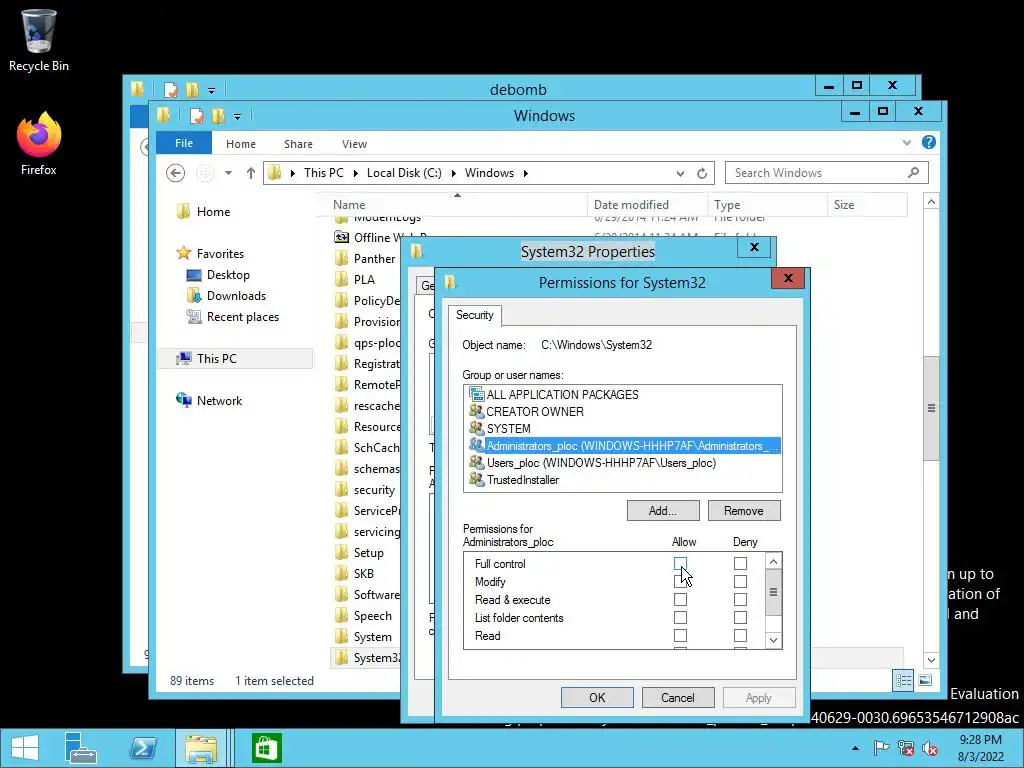Screen dimensions: 1024x768
Task: Check Allow for Full control
Action: pos(680,563)
